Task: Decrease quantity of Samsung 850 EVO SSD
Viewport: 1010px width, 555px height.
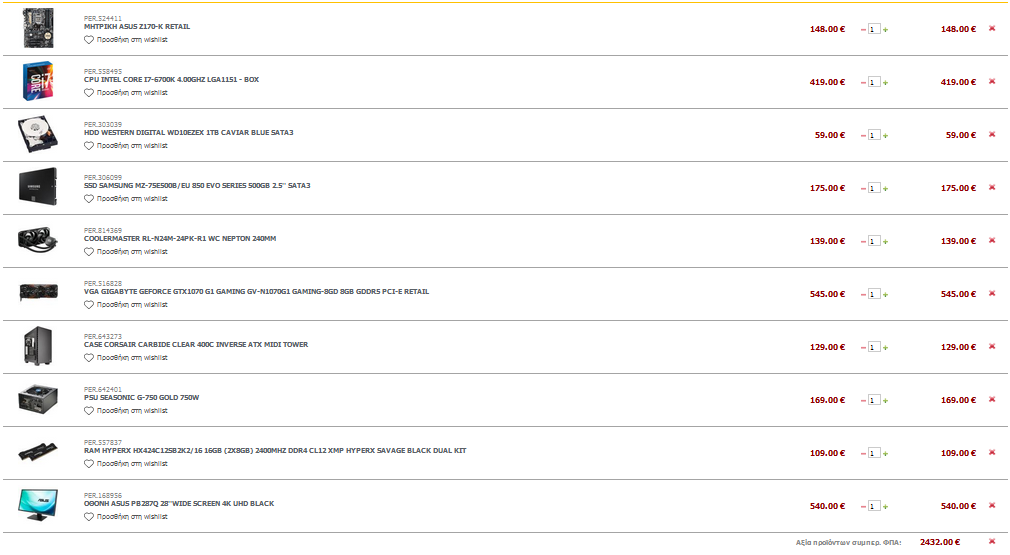Action: tap(863, 189)
